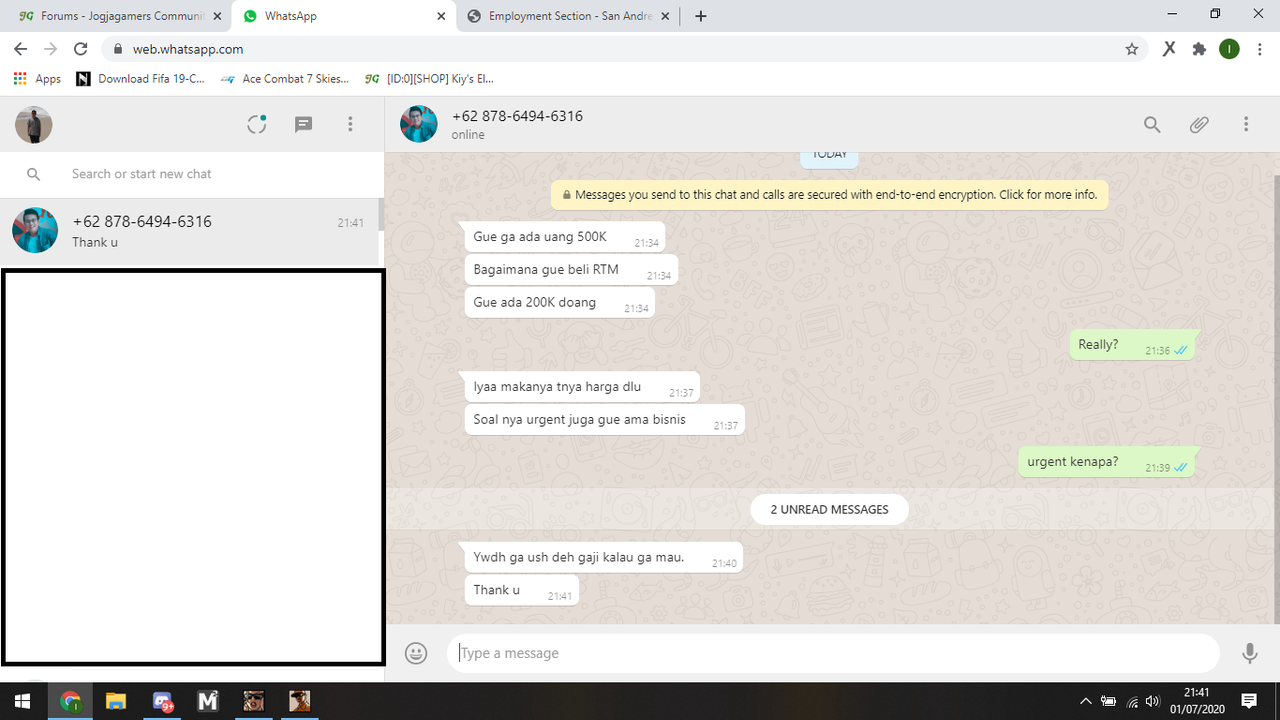Open a new browser tab

click(701, 16)
